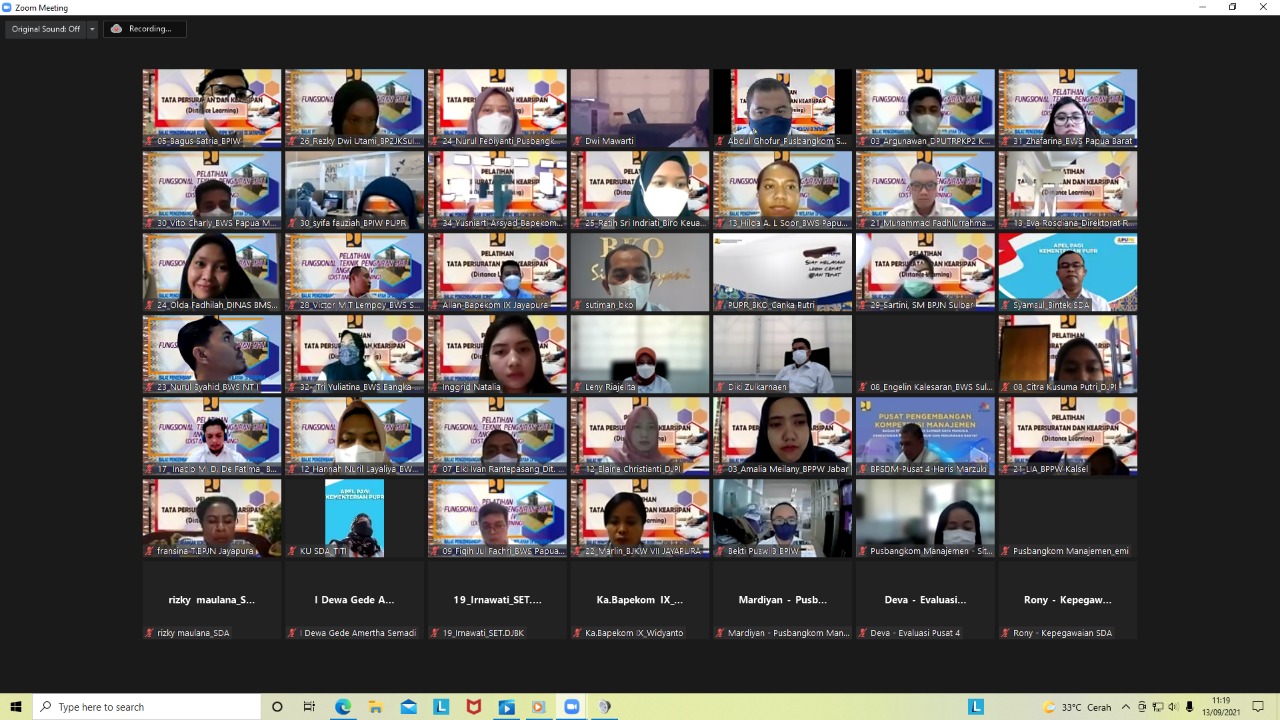Click the Zoom logo in the title bar
The height and width of the screenshot is (720, 1280).
point(7,7)
